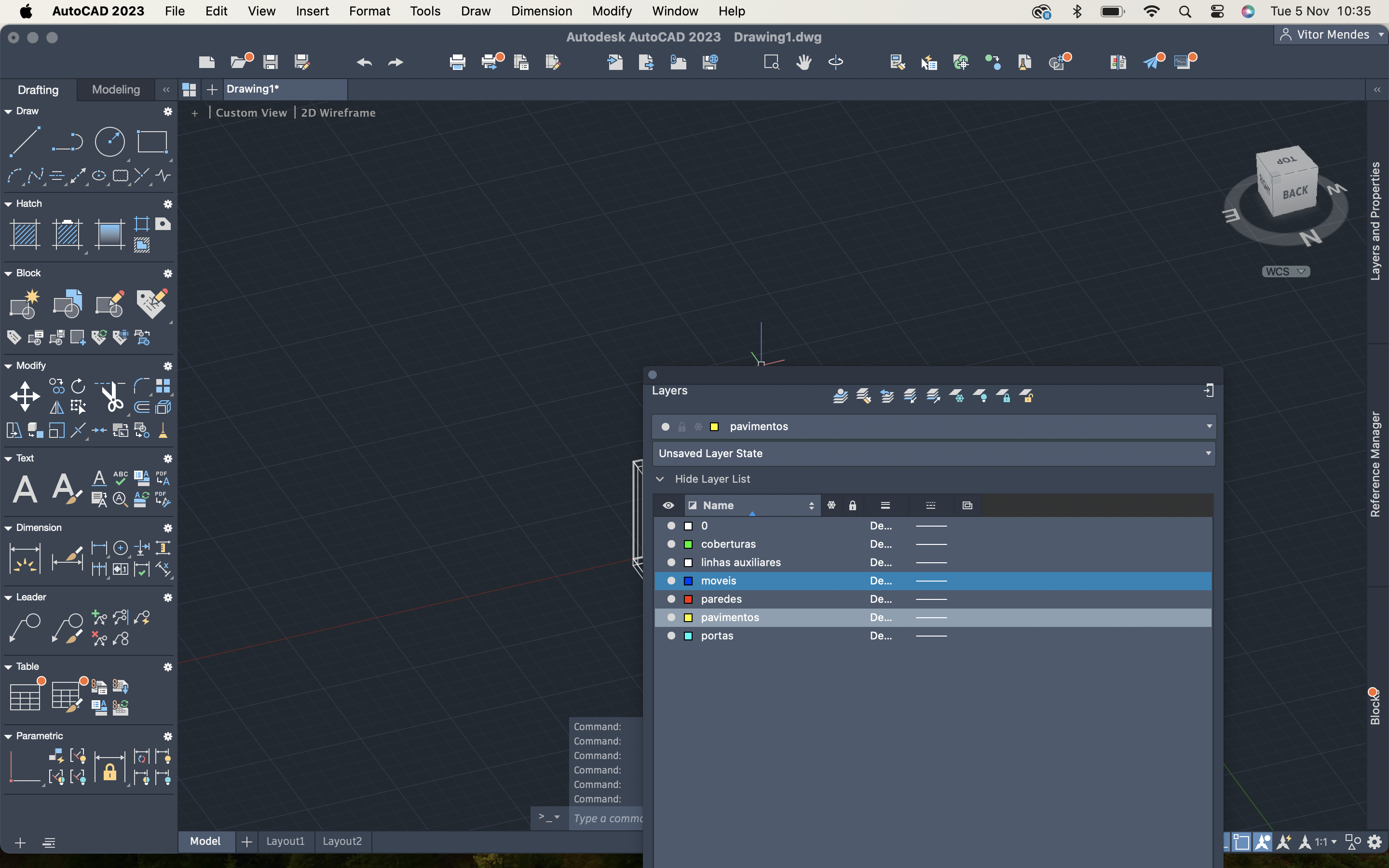Select the Multiline Text tool

25,489
